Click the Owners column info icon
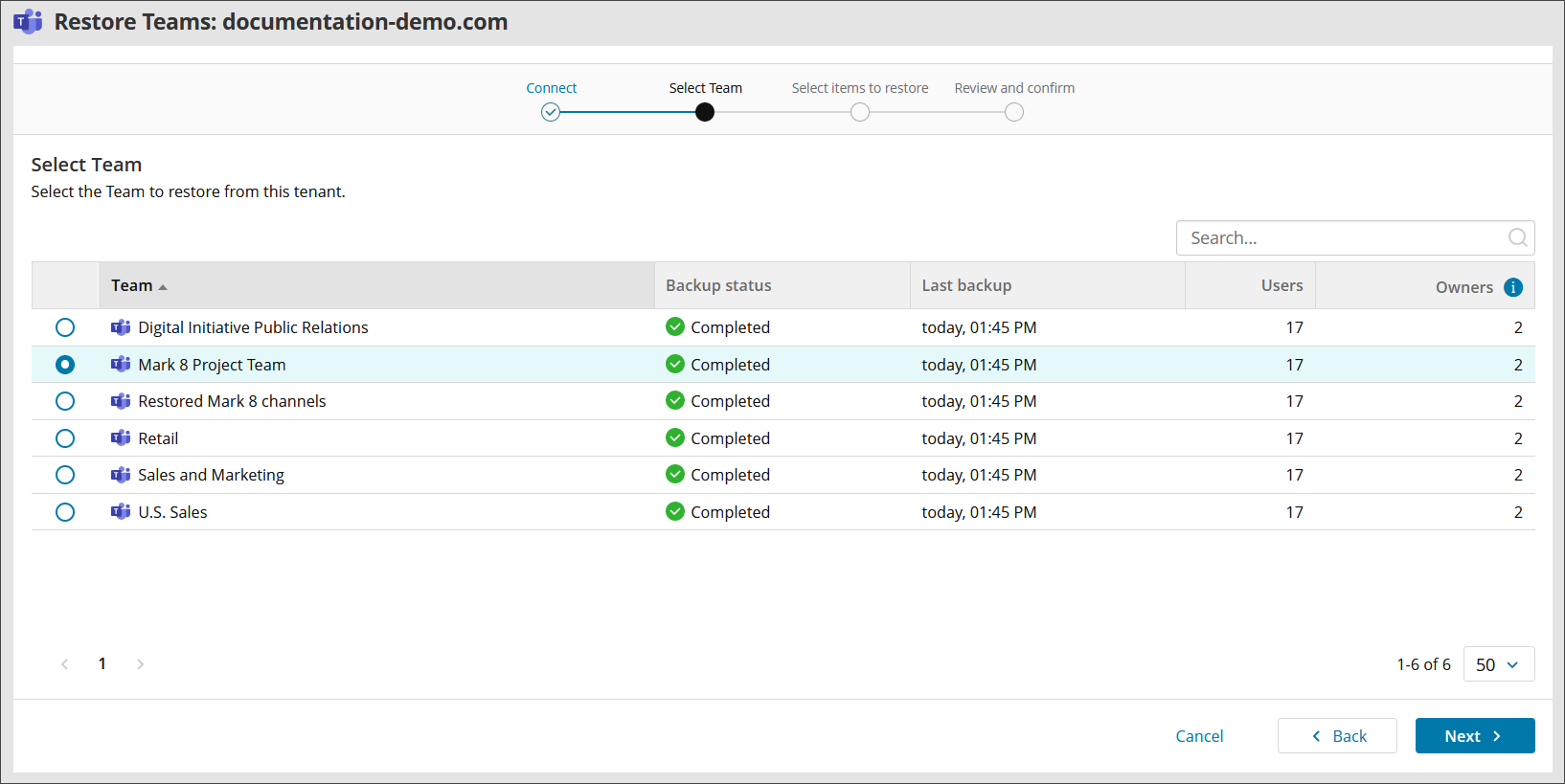 click(1513, 287)
